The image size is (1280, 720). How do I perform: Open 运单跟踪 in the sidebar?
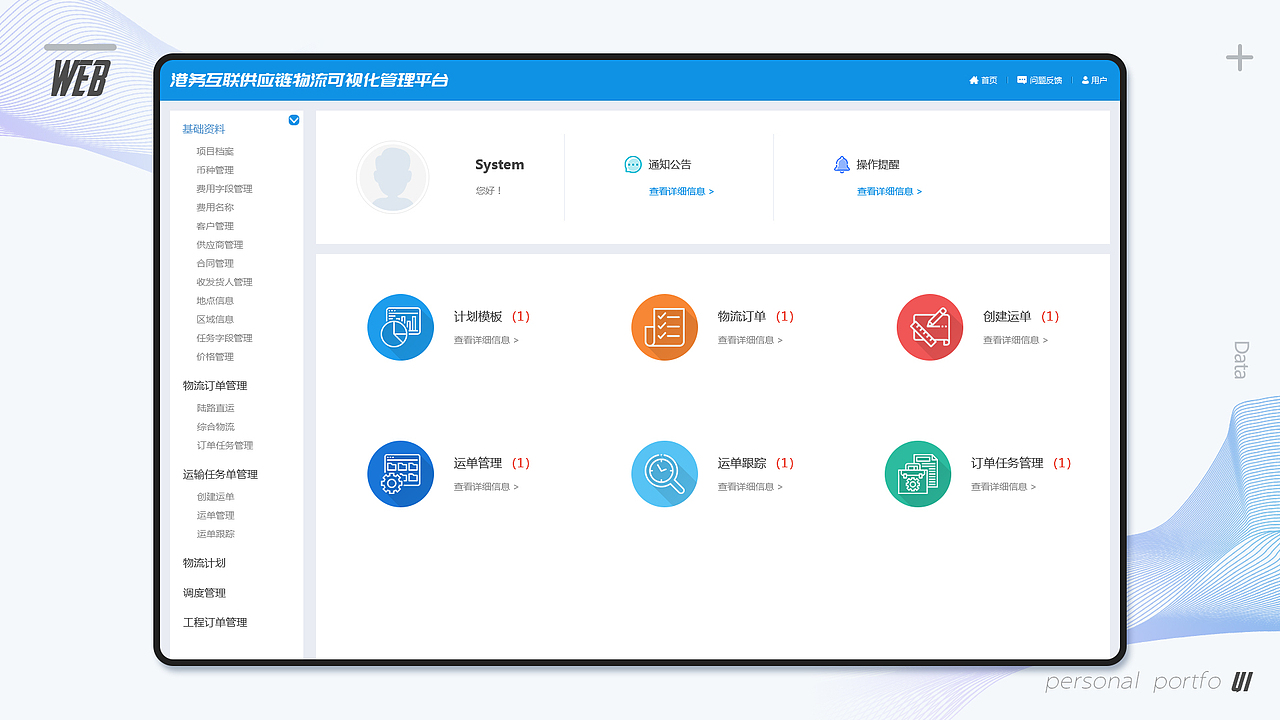click(x=215, y=534)
